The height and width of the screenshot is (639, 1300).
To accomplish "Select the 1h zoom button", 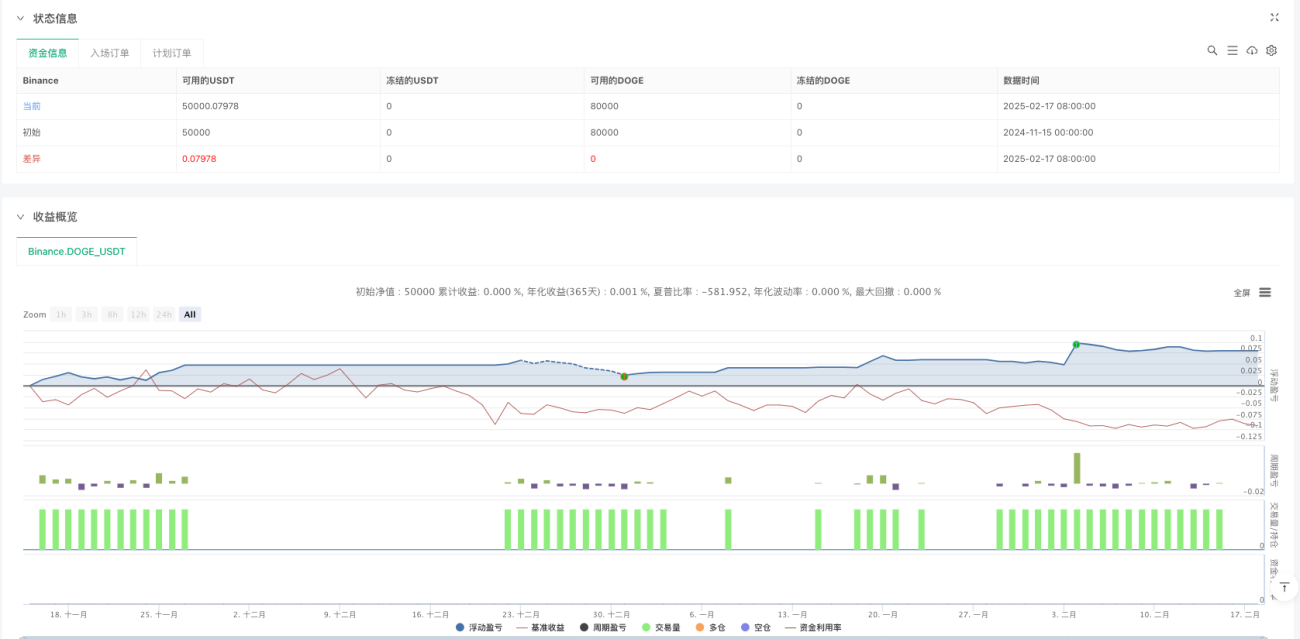I will [61, 314].
